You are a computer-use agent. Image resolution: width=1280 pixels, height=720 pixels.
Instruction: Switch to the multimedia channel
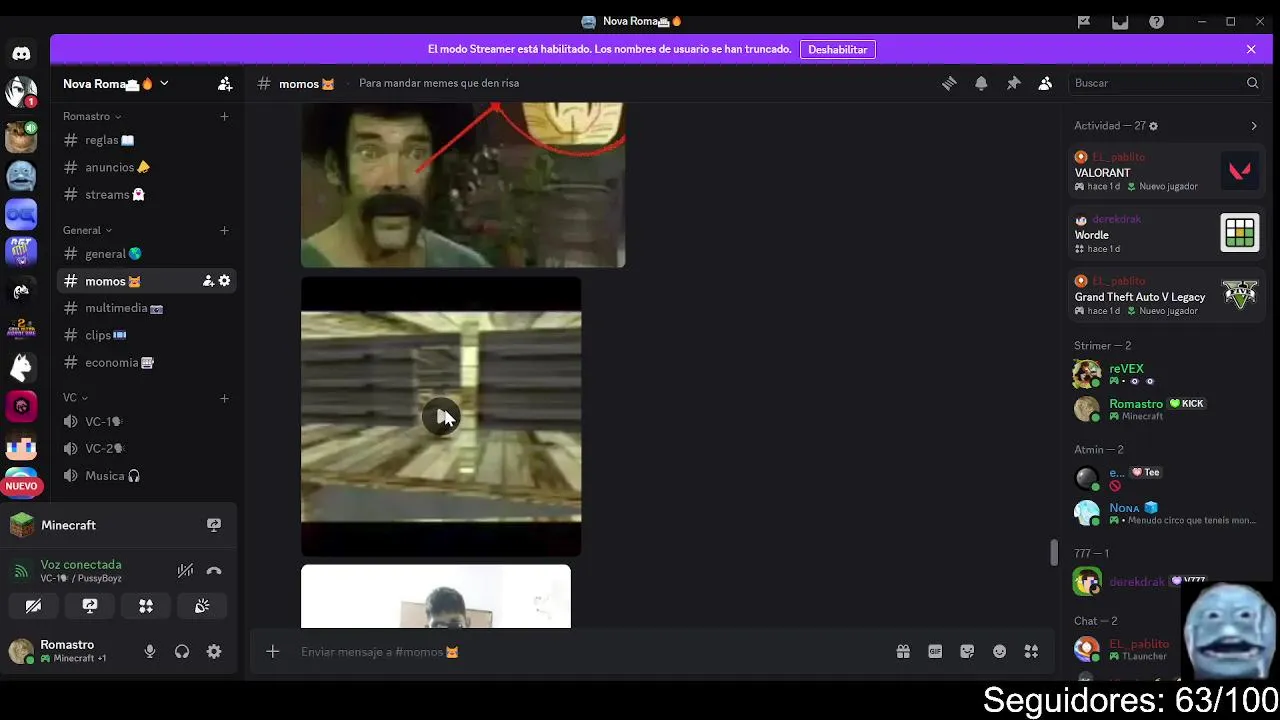(146, 308)
